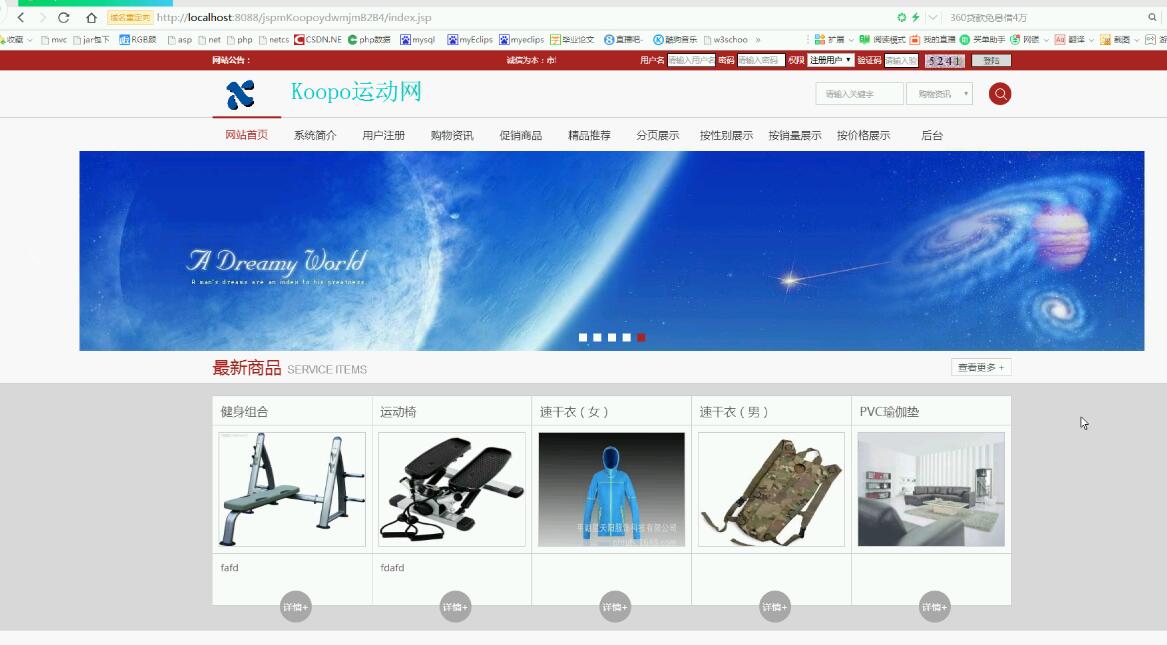Viewport: 1167px width, 645px height.
Task: Go back with the browser back arrow
Action: tap(21, 17)
